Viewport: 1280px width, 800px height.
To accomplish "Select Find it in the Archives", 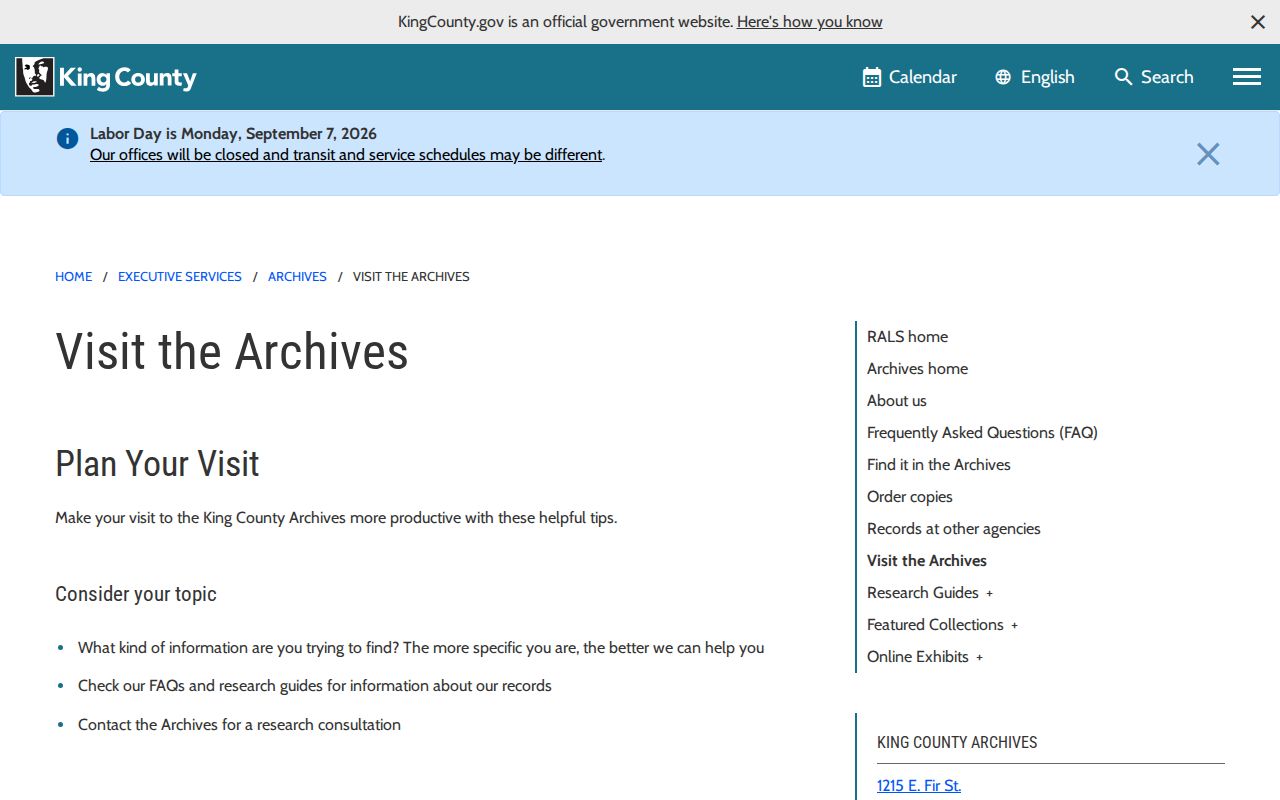I will (939, 465).
